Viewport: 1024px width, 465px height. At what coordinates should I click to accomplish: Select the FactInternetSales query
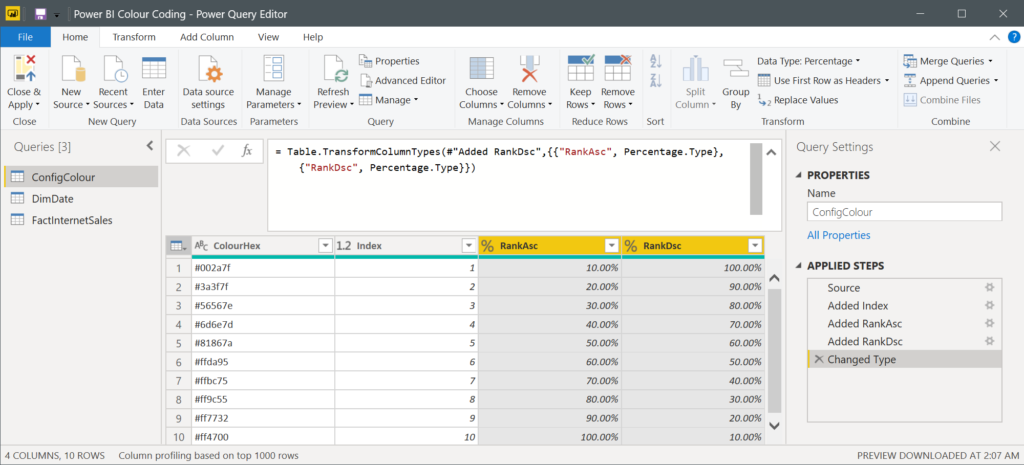click(x=81, y=220)
